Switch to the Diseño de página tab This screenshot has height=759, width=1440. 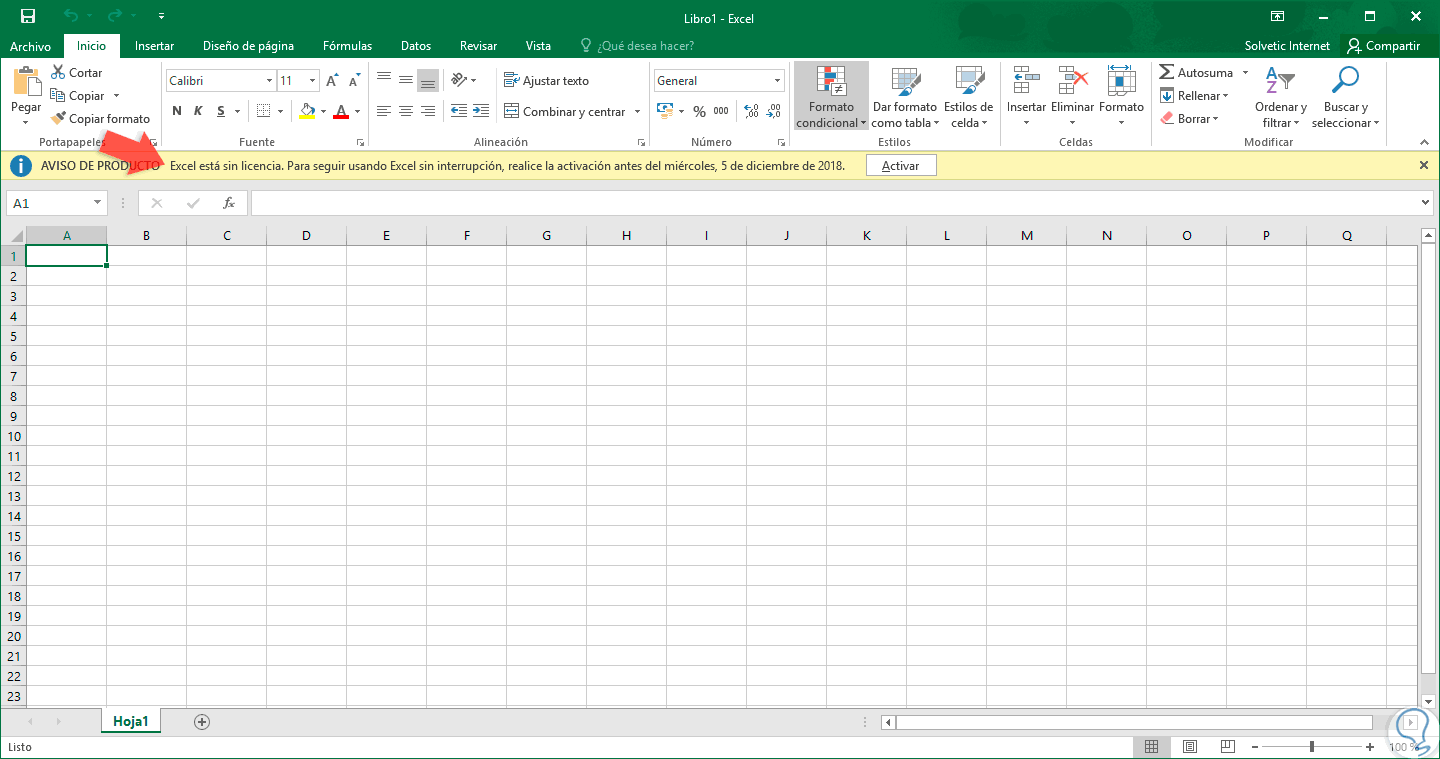tap(248, 46)
